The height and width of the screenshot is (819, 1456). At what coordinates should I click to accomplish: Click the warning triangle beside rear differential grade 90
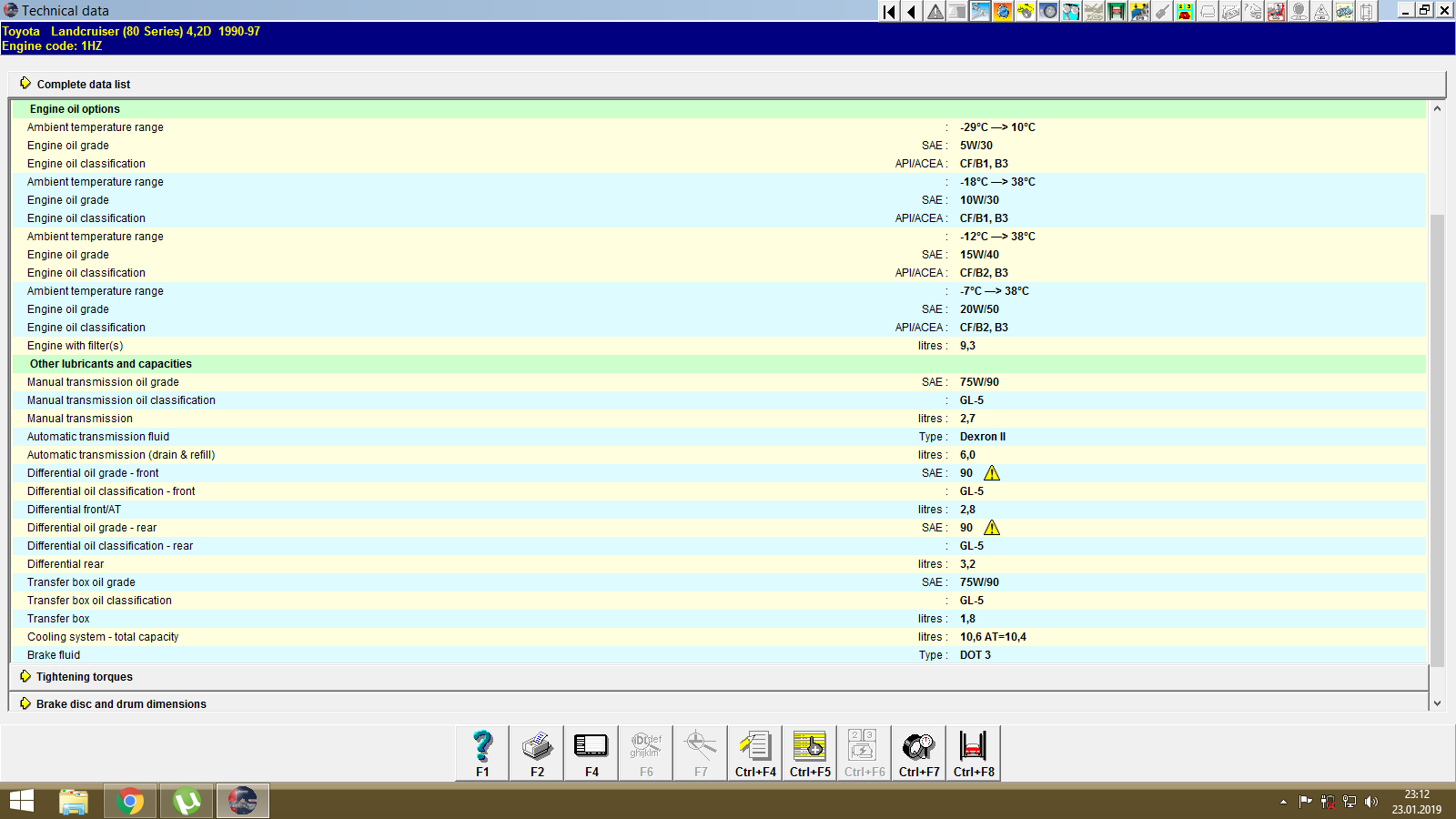click(993, 527)
